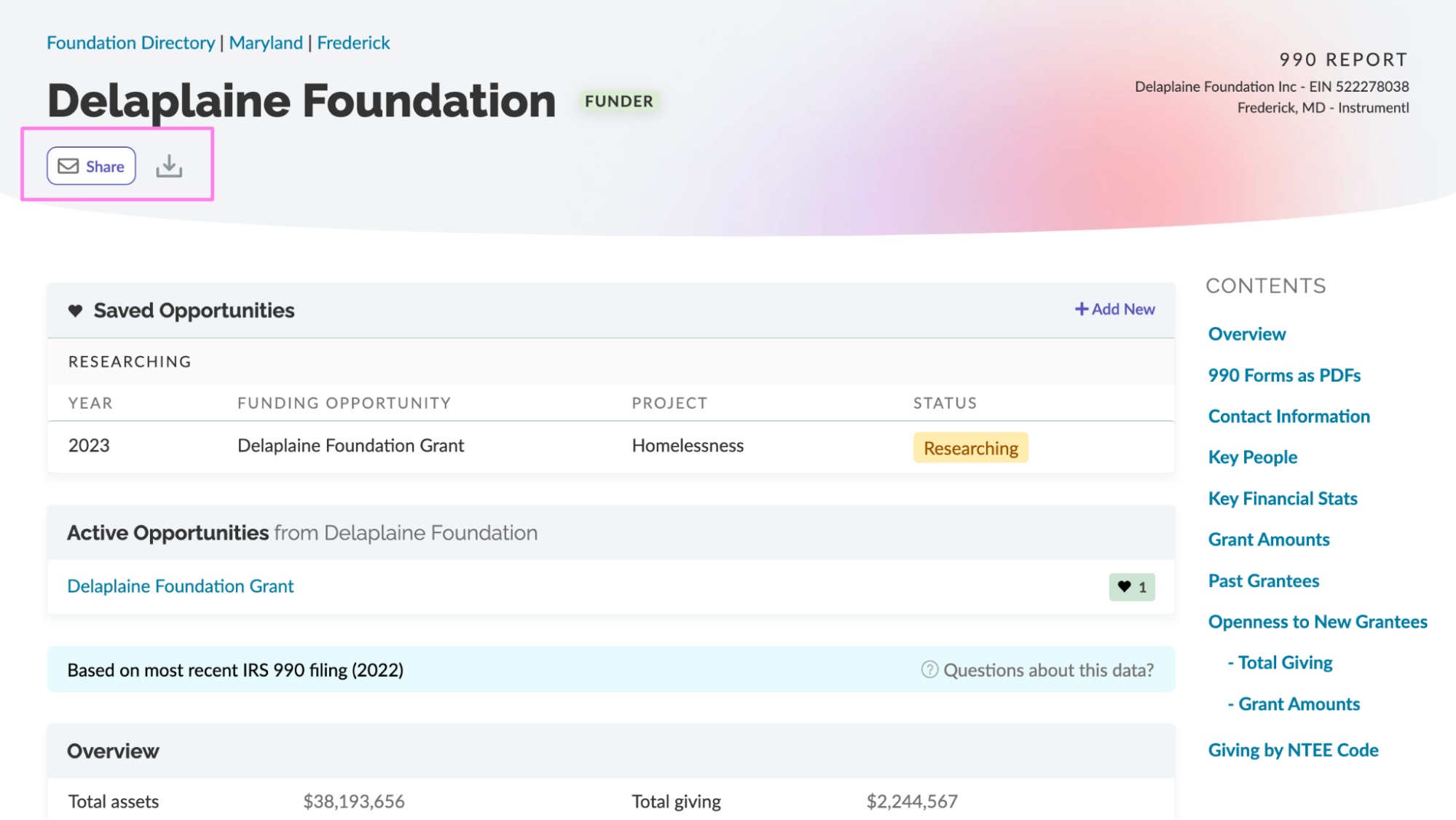Click the Researching status badge

(970, 448)
